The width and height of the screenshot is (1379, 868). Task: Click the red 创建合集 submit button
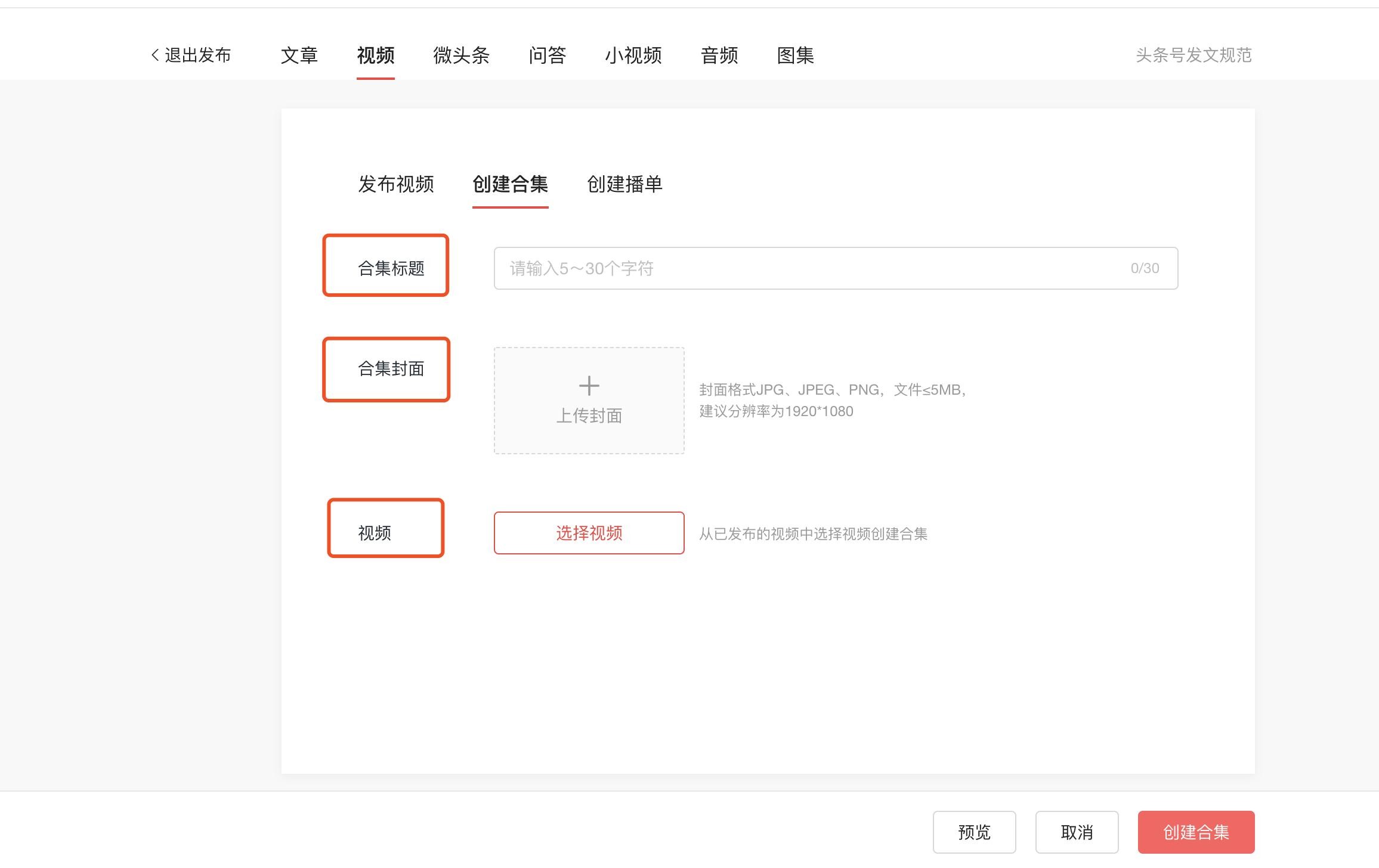1196,832
